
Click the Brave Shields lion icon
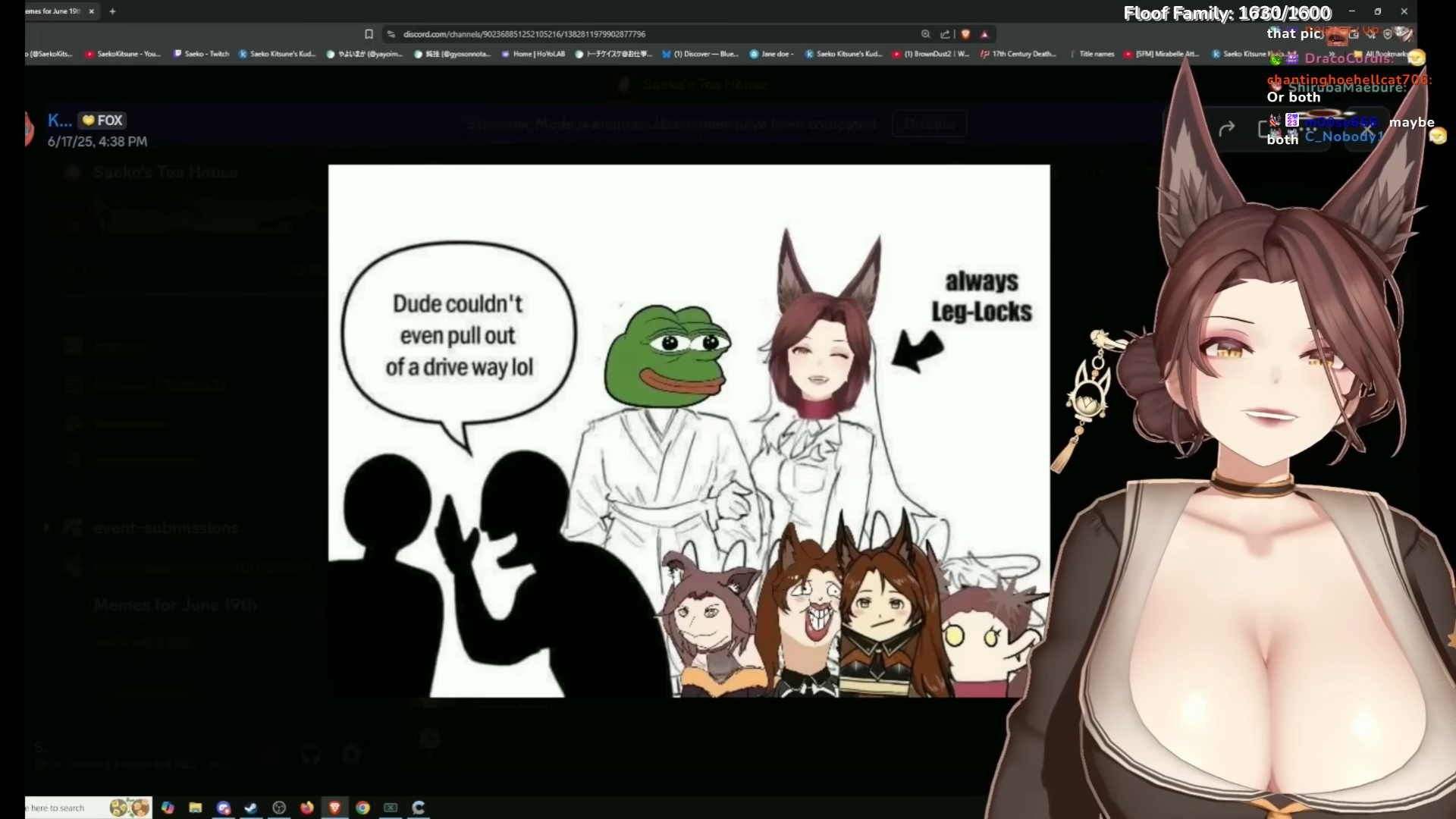tap(965, 34)
